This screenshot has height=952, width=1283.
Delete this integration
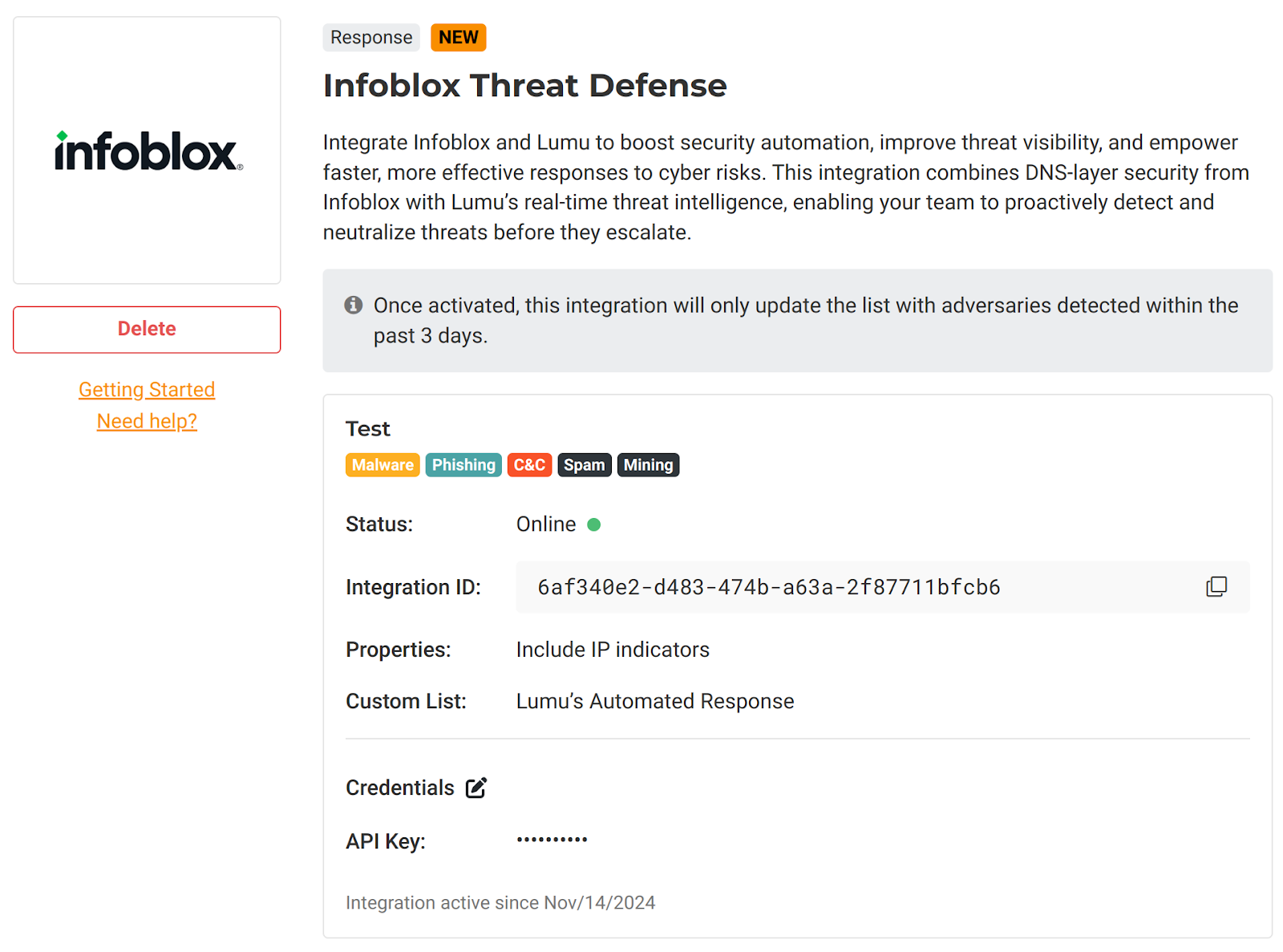(x=147, y=329)
